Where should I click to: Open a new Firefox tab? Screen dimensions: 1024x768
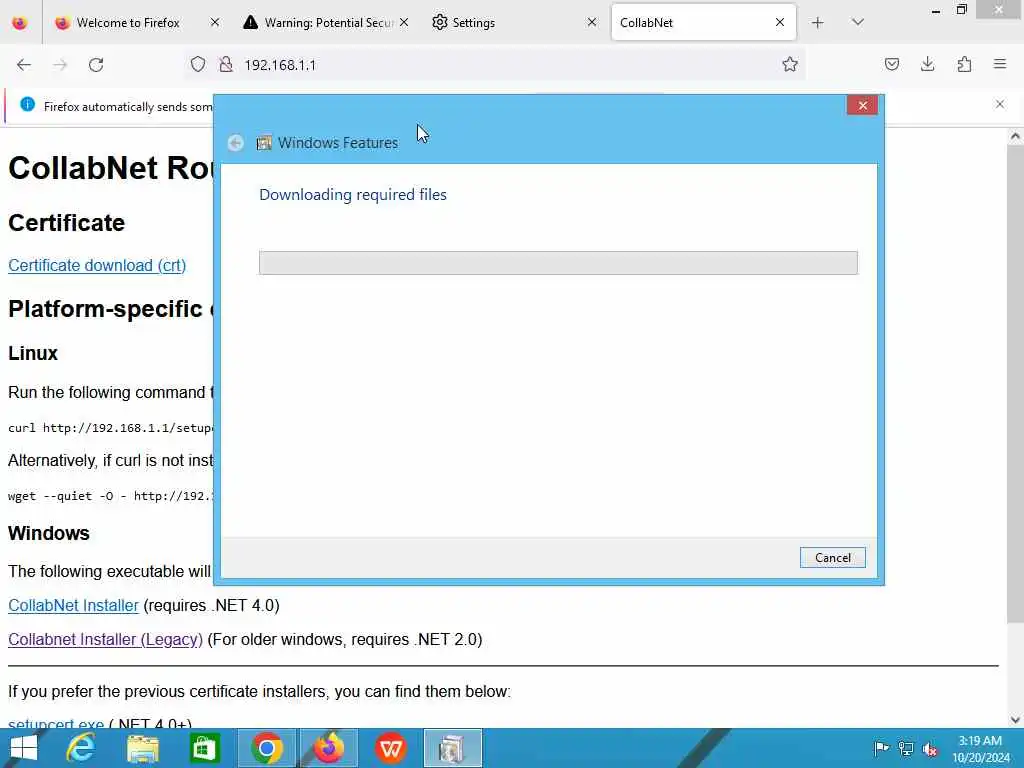point(818,23)
